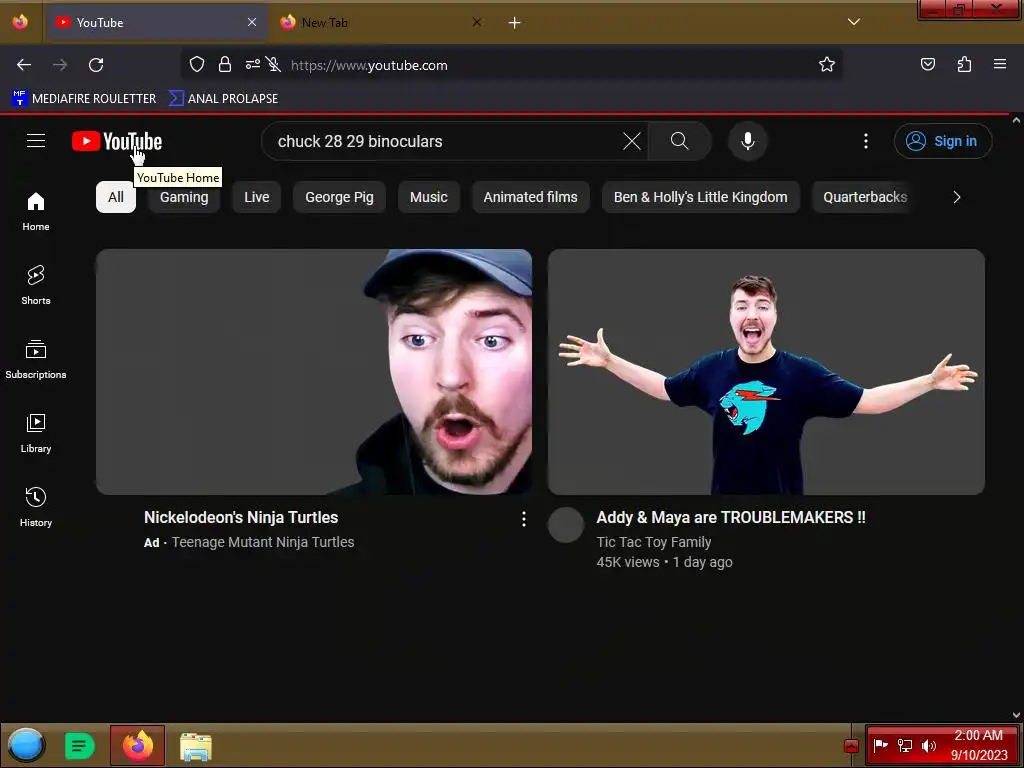Close the YouTube tab
1024x768 pixels.
point(252,22)
